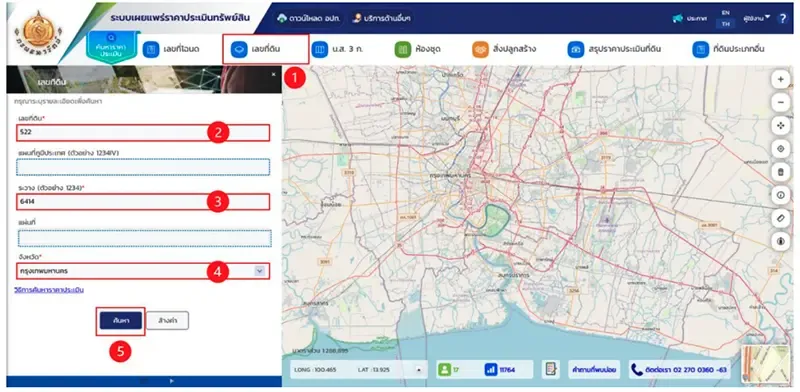Click the green visitor count user icon
Viewport: 800px width, 392px height.
pos(445,370)
